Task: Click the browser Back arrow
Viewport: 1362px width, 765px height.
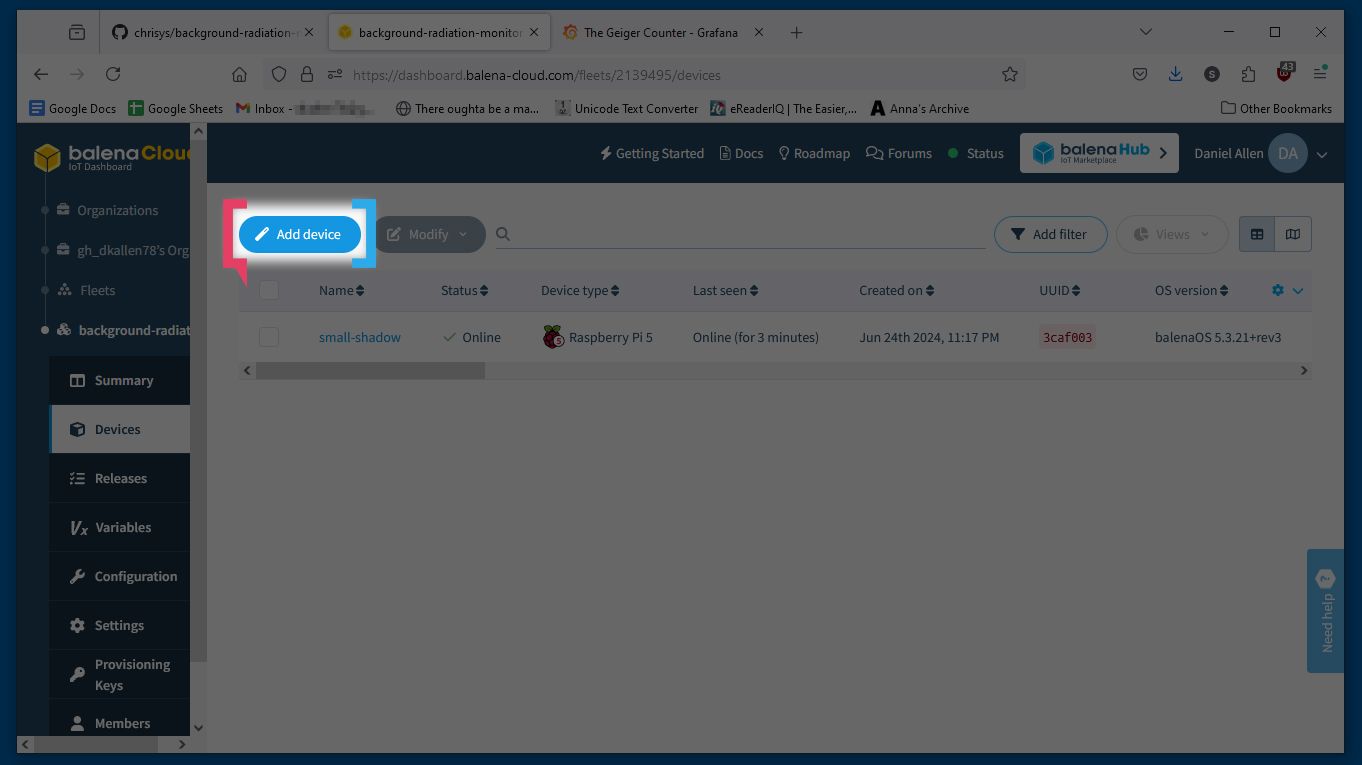Action: click(x=41, y=74)
